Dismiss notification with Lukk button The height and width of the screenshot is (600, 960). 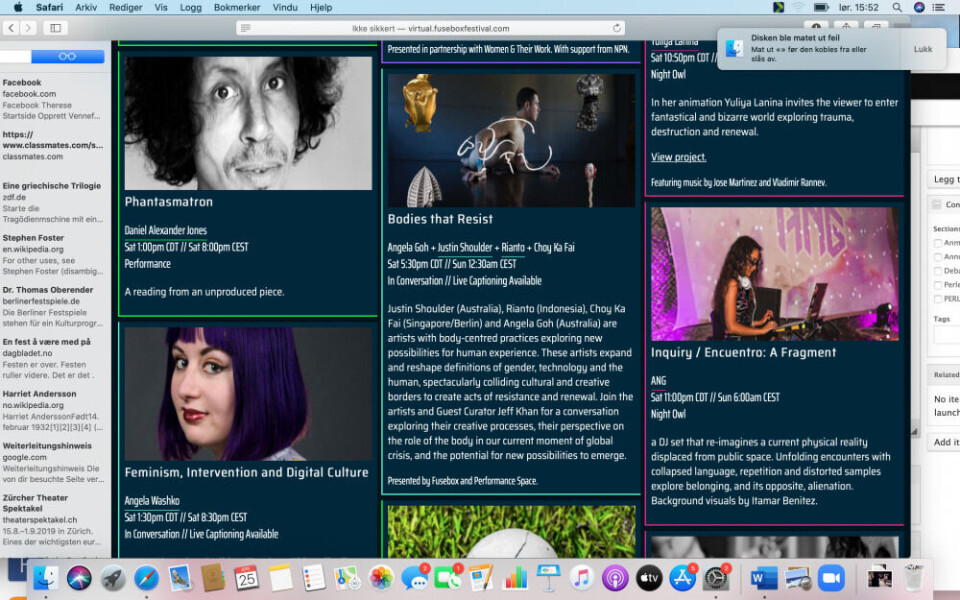click(x=923, y=49)
